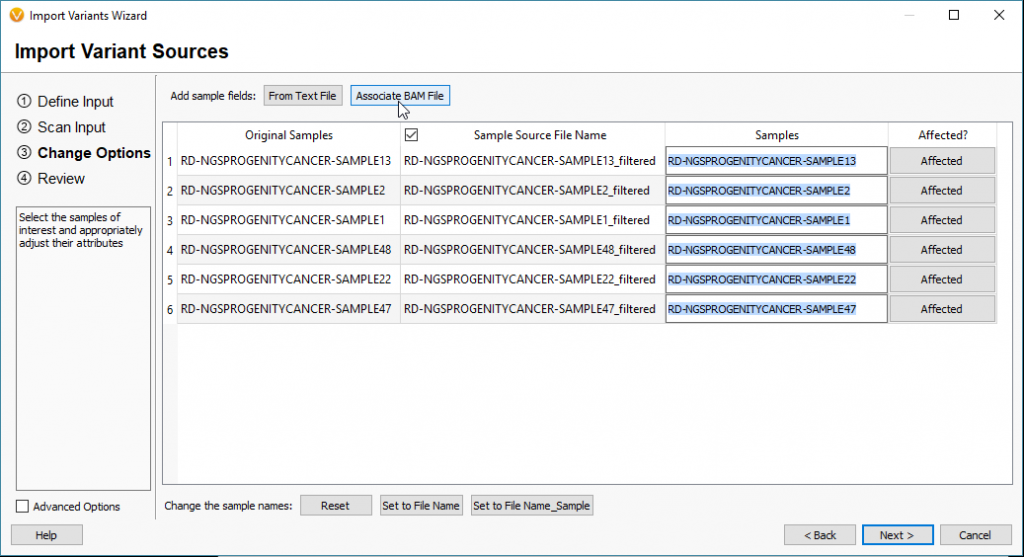Select original sample RD-NGSPROGENITYCANCER-SAMPLE1 cell
Viewport: 1024px width, 557px height.
pyautogui.click(x=289, y=220)
